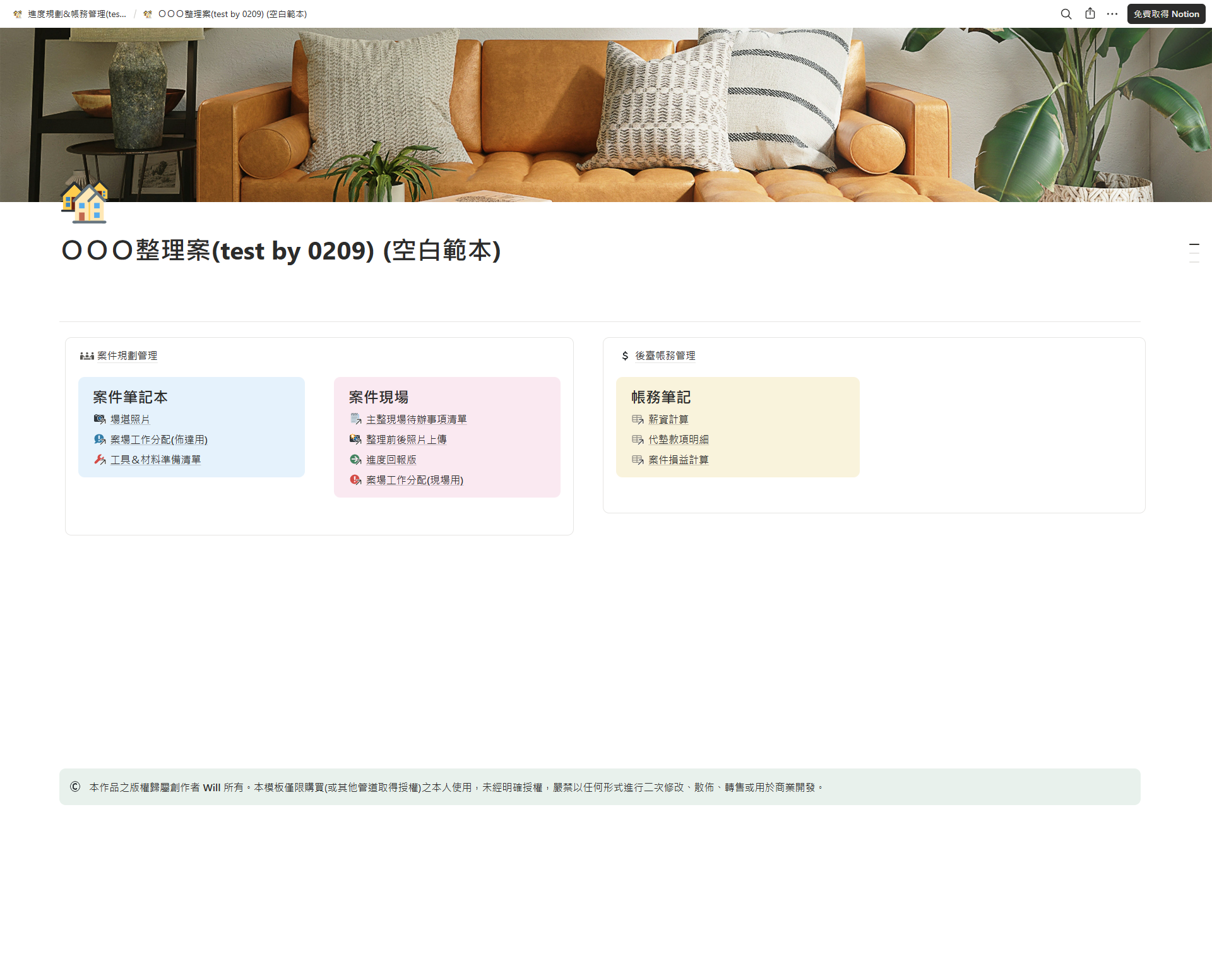
Task: Click table icon beside 薪資計算
Action: (638, 419)
